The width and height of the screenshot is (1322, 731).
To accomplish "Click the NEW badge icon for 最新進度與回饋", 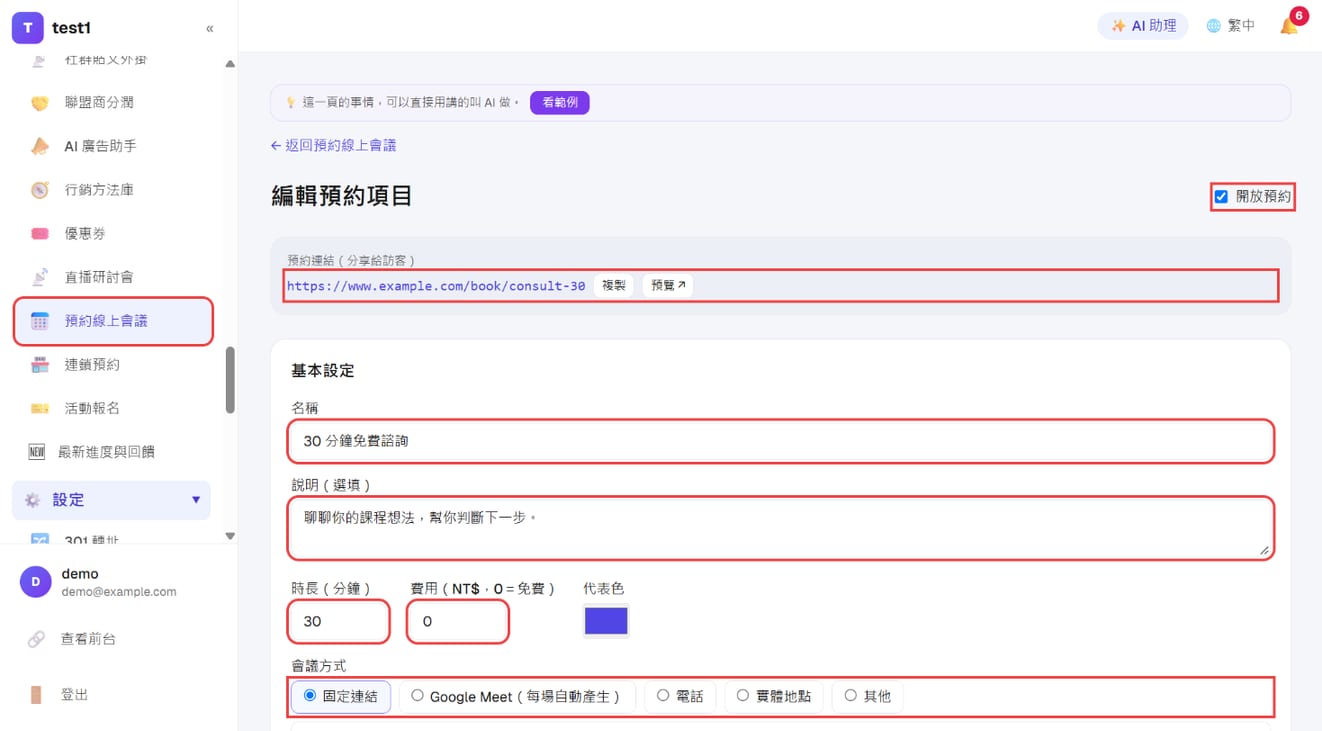I will click(x=36, y=452).
